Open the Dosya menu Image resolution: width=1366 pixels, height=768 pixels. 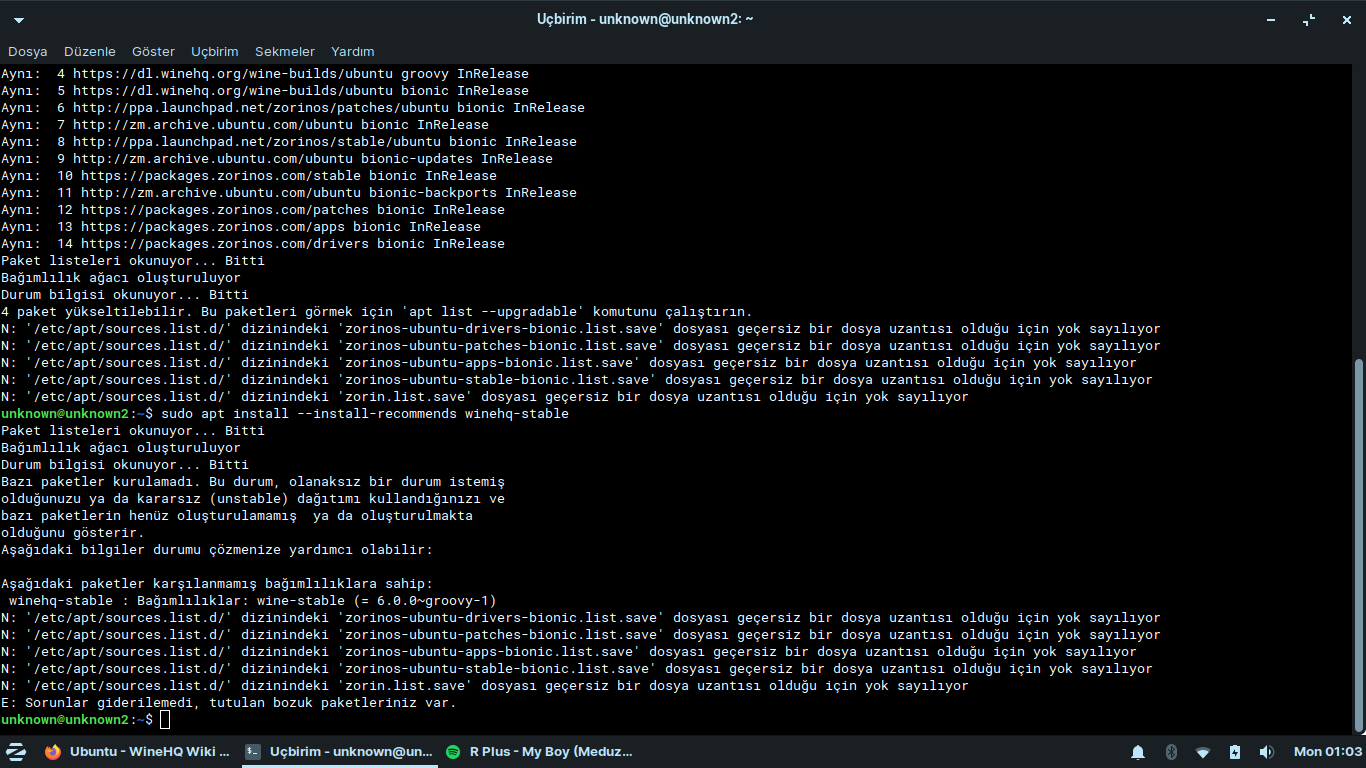tap(28, 51)
